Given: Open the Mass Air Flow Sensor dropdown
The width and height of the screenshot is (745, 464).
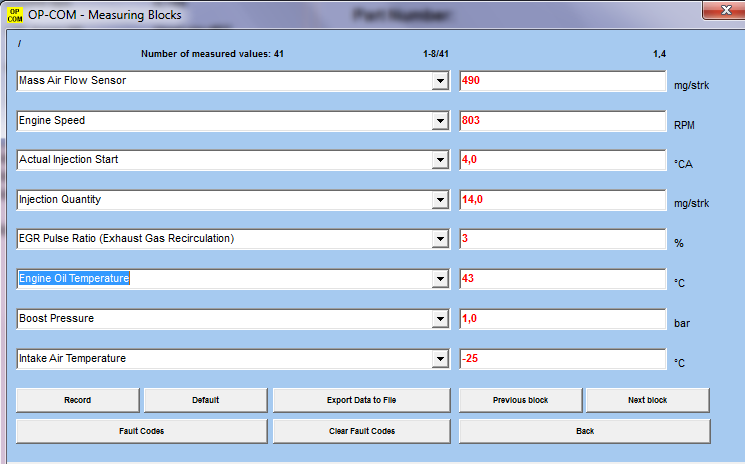Looking at the screenshot, I should 440,81.
